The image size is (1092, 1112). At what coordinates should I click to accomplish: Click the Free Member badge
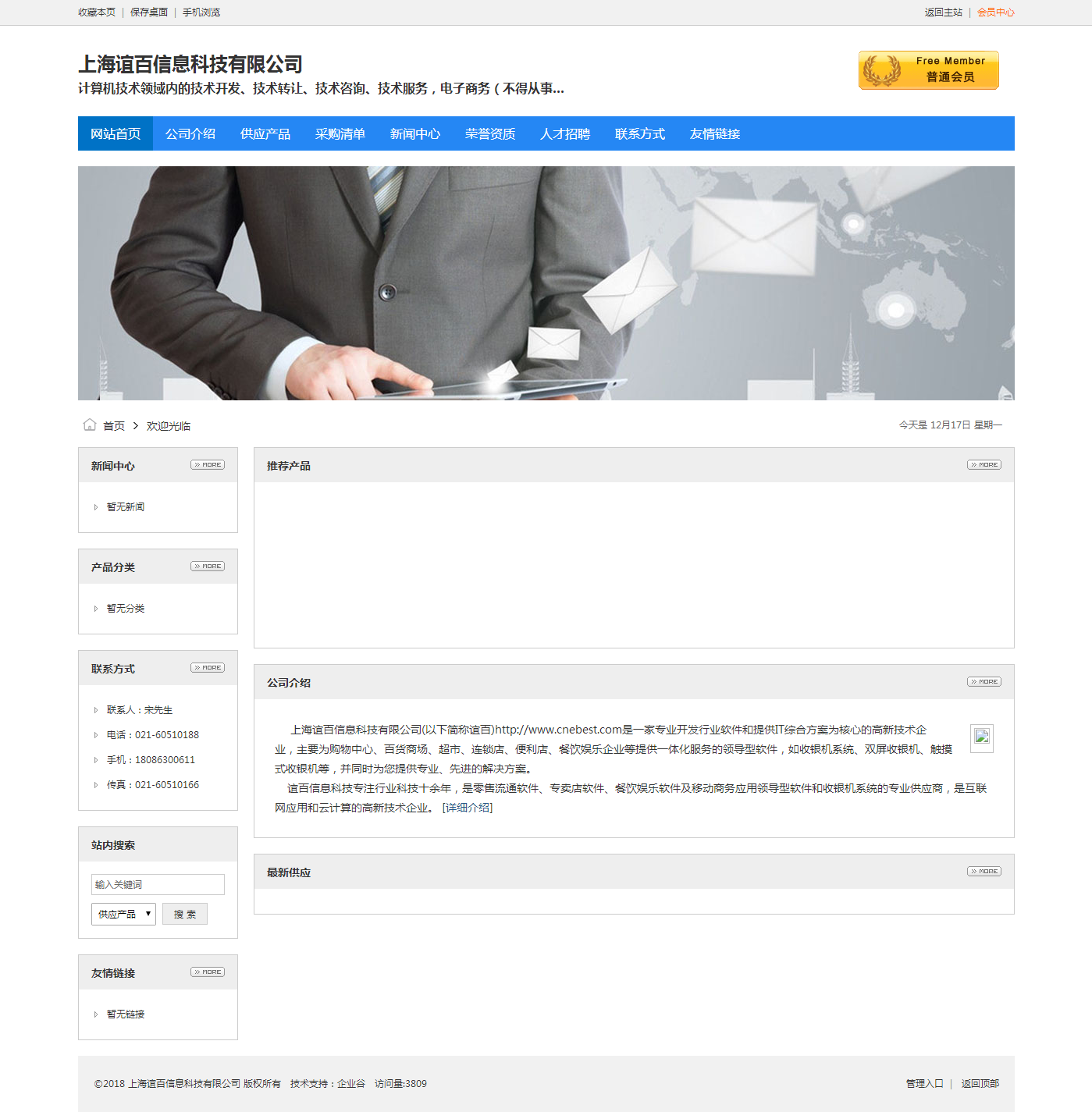tap(928, 70)
